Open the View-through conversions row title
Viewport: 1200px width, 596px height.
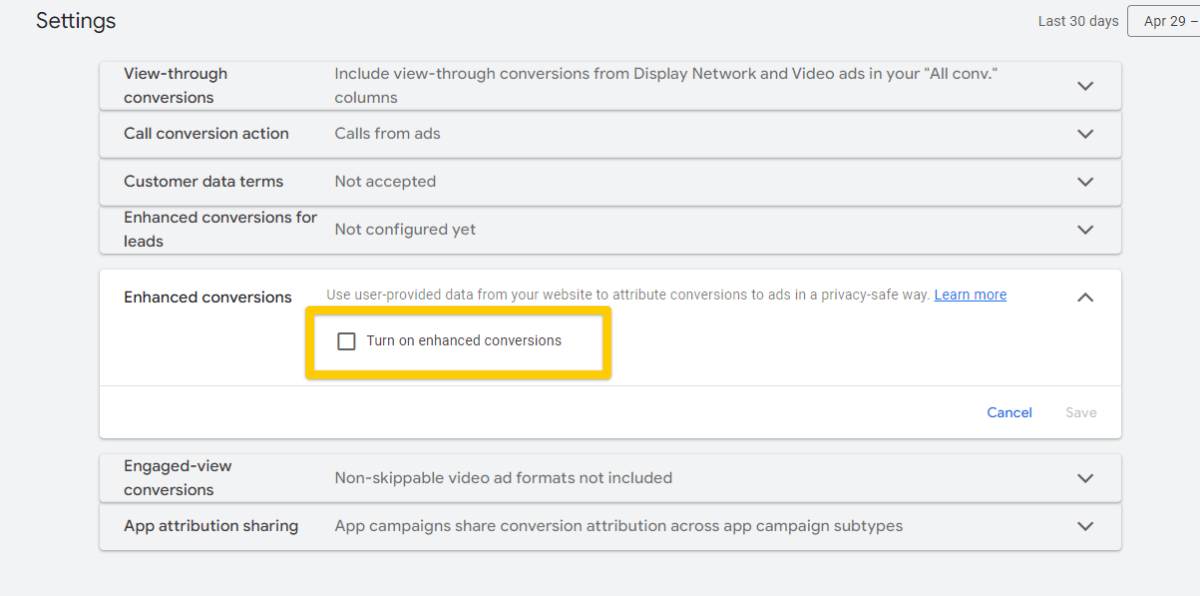tap(176, 86)
